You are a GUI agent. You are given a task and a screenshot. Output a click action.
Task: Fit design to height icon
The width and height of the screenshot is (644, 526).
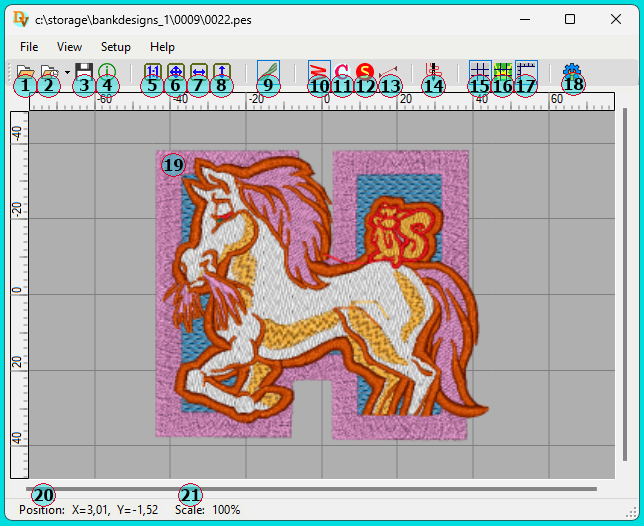point(222,72)
